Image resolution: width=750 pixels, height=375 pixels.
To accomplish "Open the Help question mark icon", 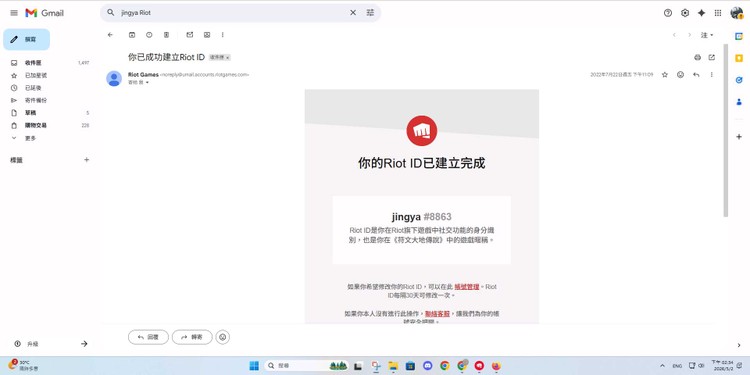I will (668, 13).
